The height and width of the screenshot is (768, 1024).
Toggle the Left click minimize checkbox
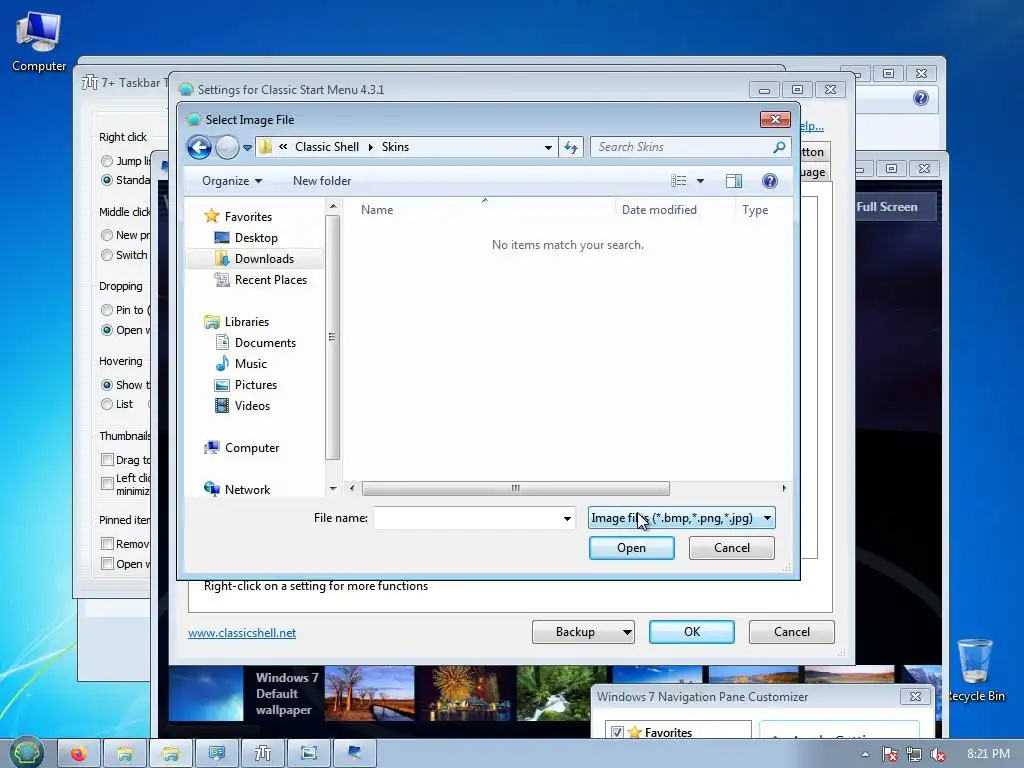[x=108, y=483]
